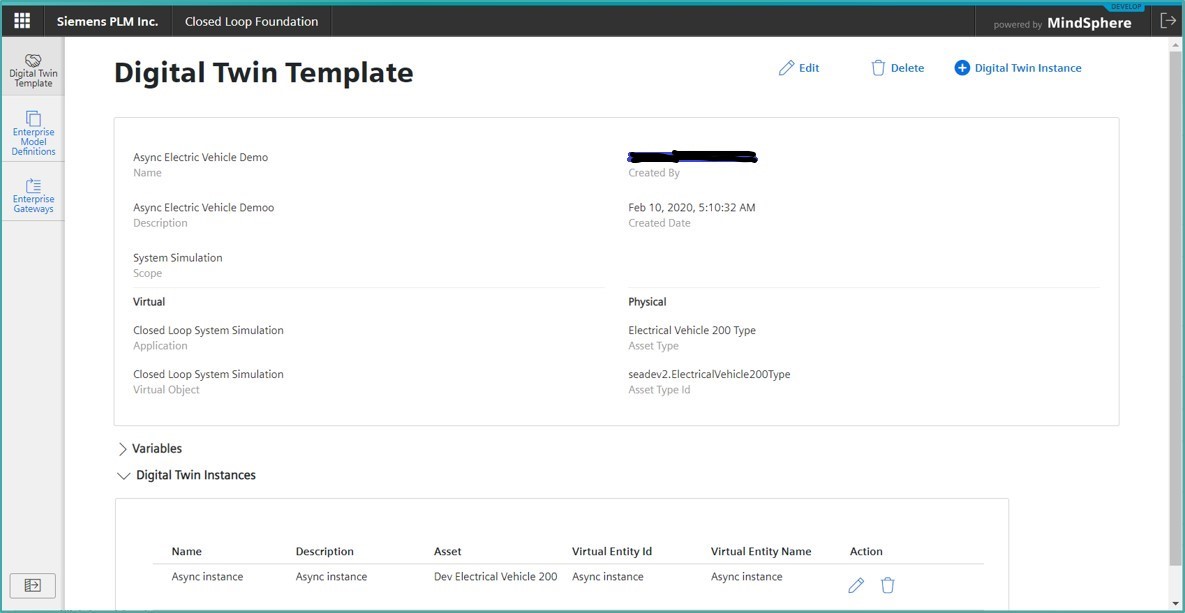Click the System Simulation scope value
The image size is (1185, 613).
(178, 258)
